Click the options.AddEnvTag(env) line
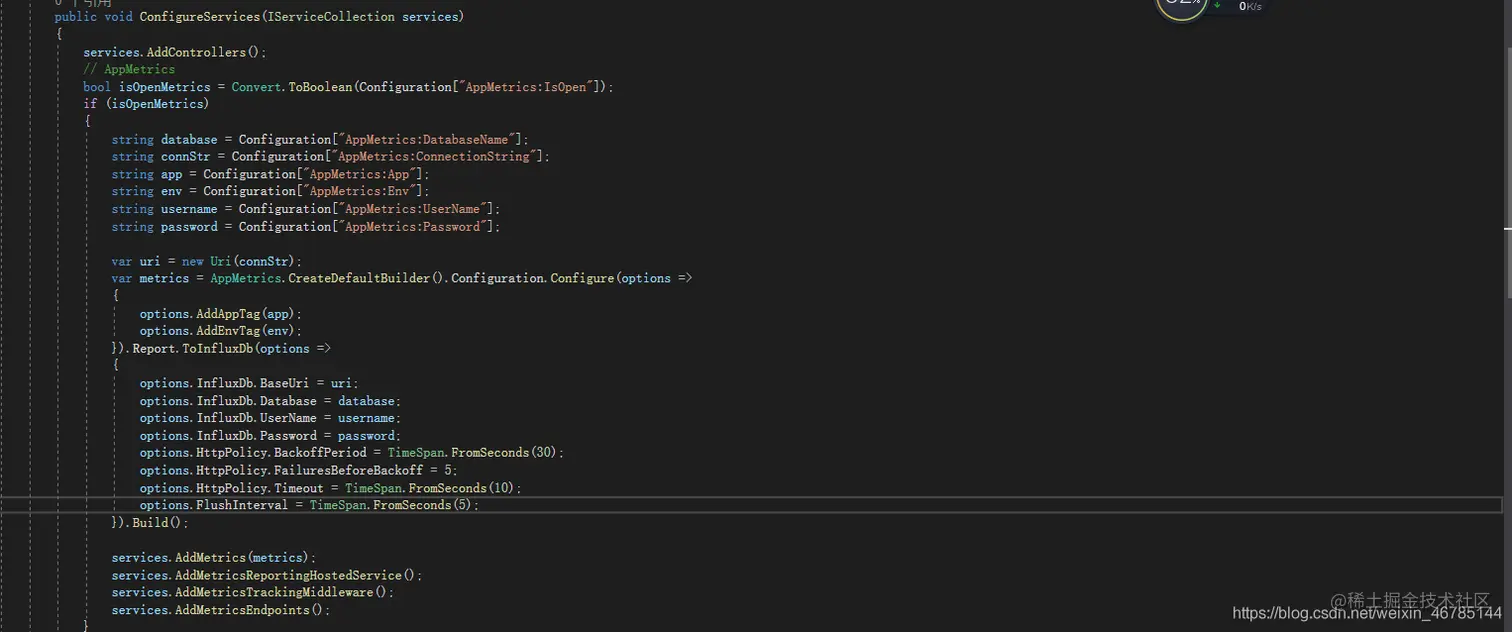 click(221, 331)
